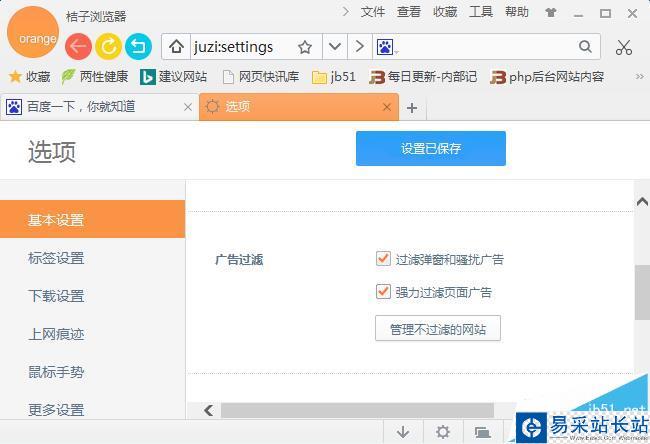650x444 pixels.
Task: Select 基本设置 in sidebar
Action: tap(92, 219)
